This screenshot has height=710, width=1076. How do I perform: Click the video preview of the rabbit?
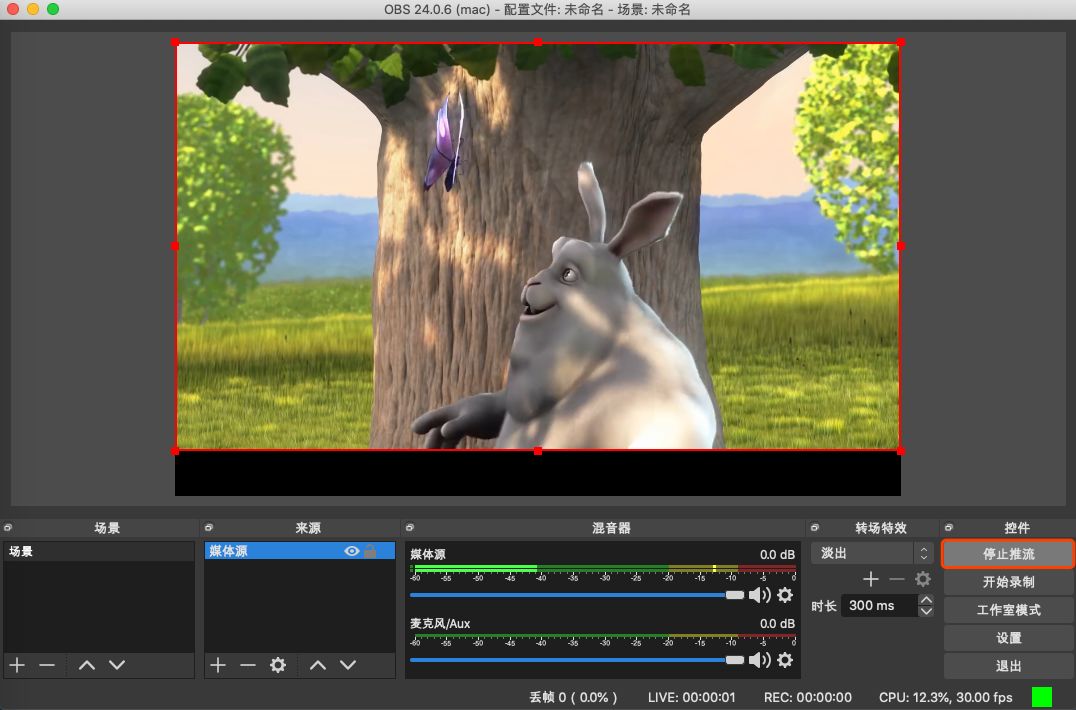[x=538, y=246]
